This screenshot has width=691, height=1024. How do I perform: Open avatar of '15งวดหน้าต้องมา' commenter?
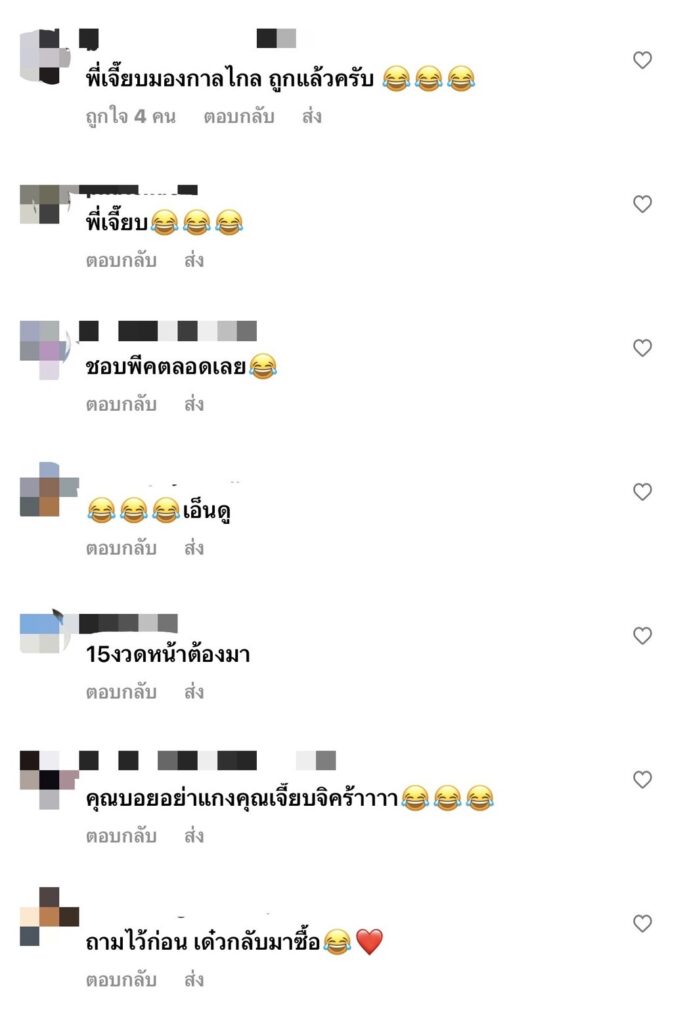click(x=44, y=632)
